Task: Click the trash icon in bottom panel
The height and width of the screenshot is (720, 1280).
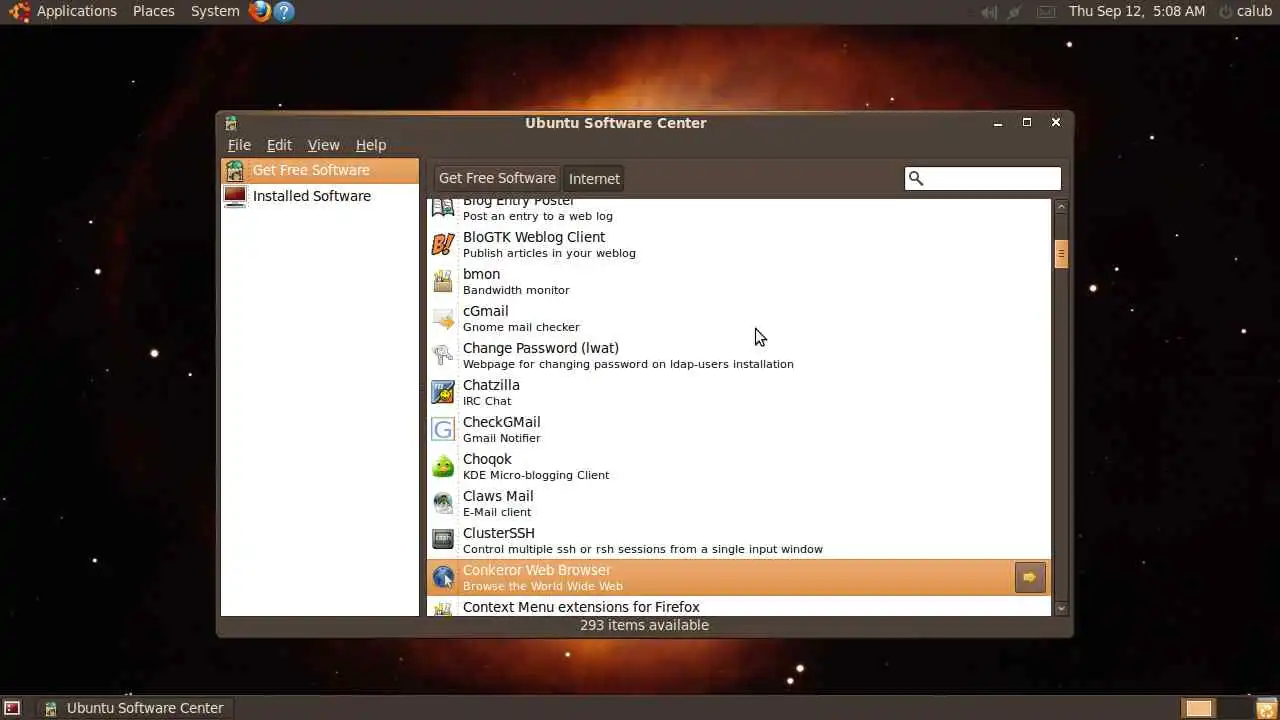Action: pos(1266,708)
